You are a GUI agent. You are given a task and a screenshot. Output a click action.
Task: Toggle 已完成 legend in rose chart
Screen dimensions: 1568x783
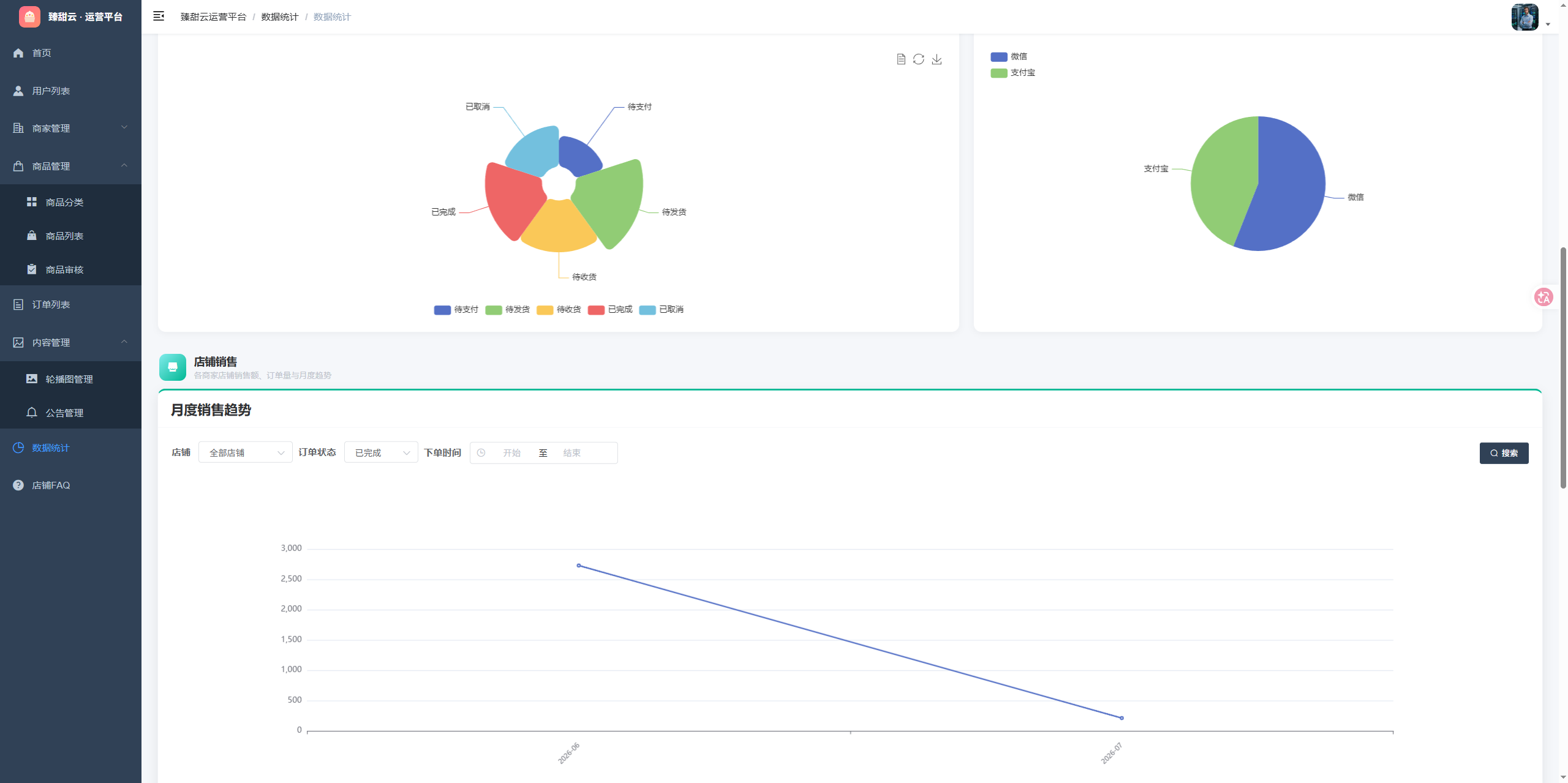(611, 310)
